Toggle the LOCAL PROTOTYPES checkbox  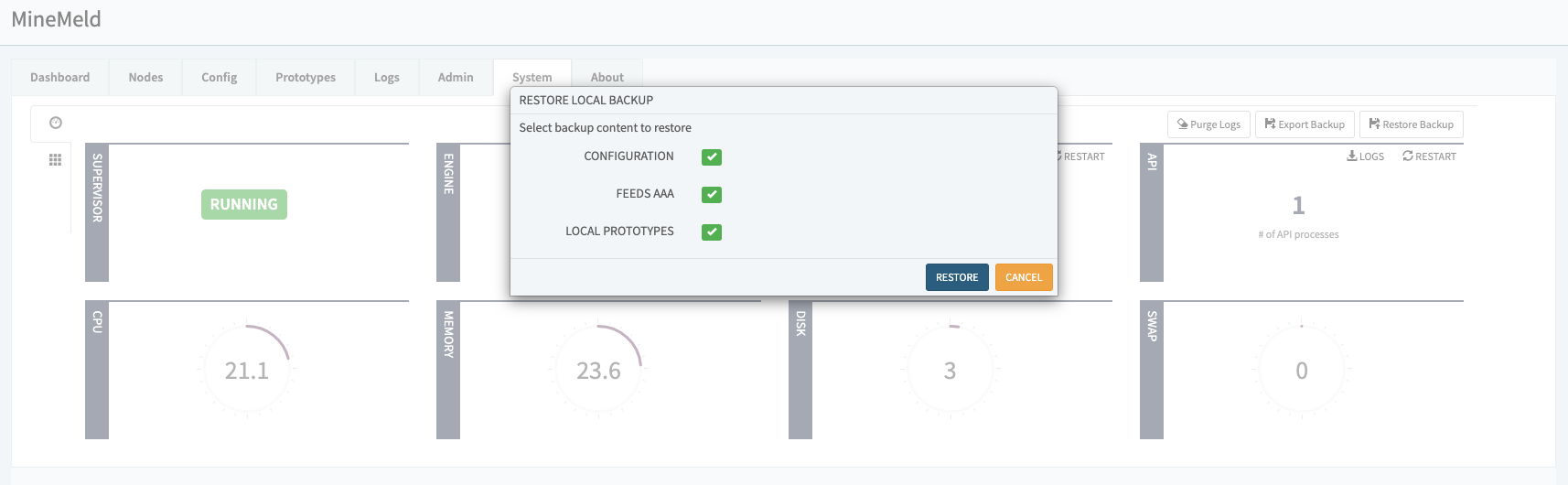coord(712,232)
